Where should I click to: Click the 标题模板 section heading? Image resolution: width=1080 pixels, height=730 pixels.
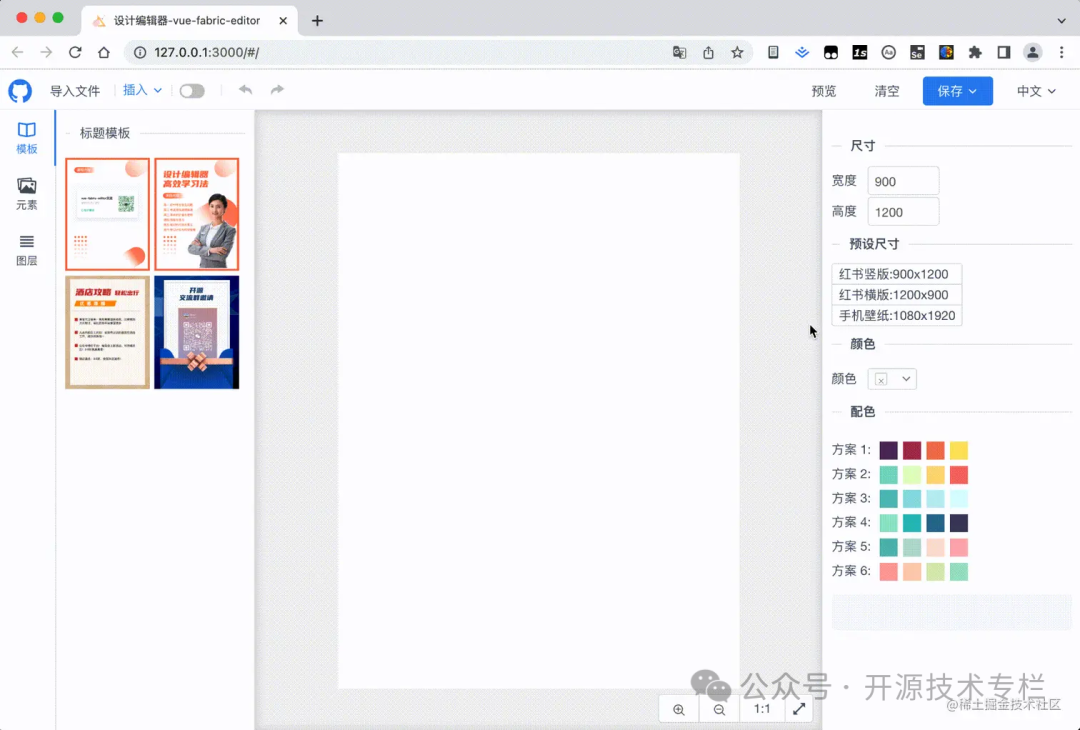[x=105, y=133]
